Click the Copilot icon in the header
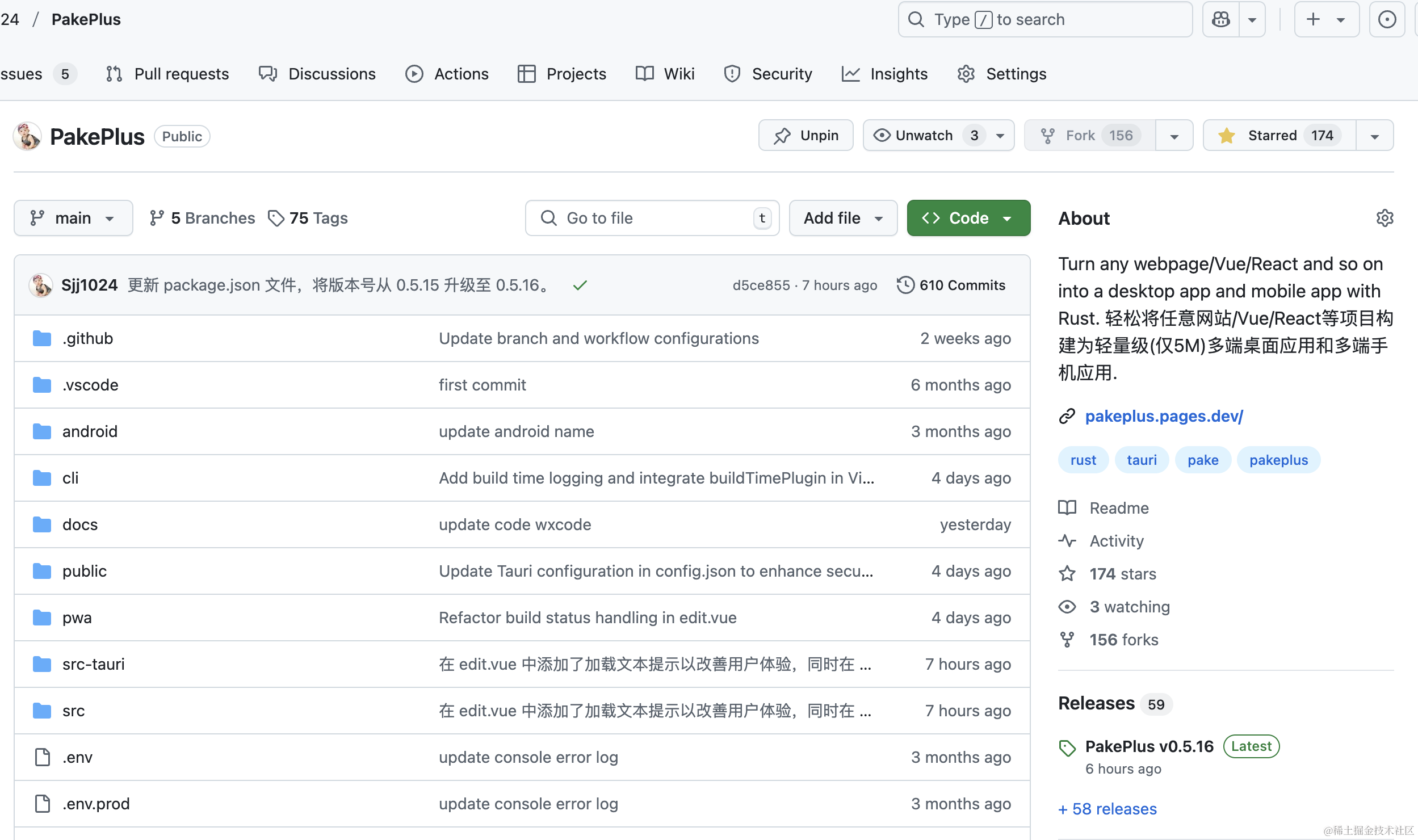The image size is (1418, 840). click(1221, 20)
